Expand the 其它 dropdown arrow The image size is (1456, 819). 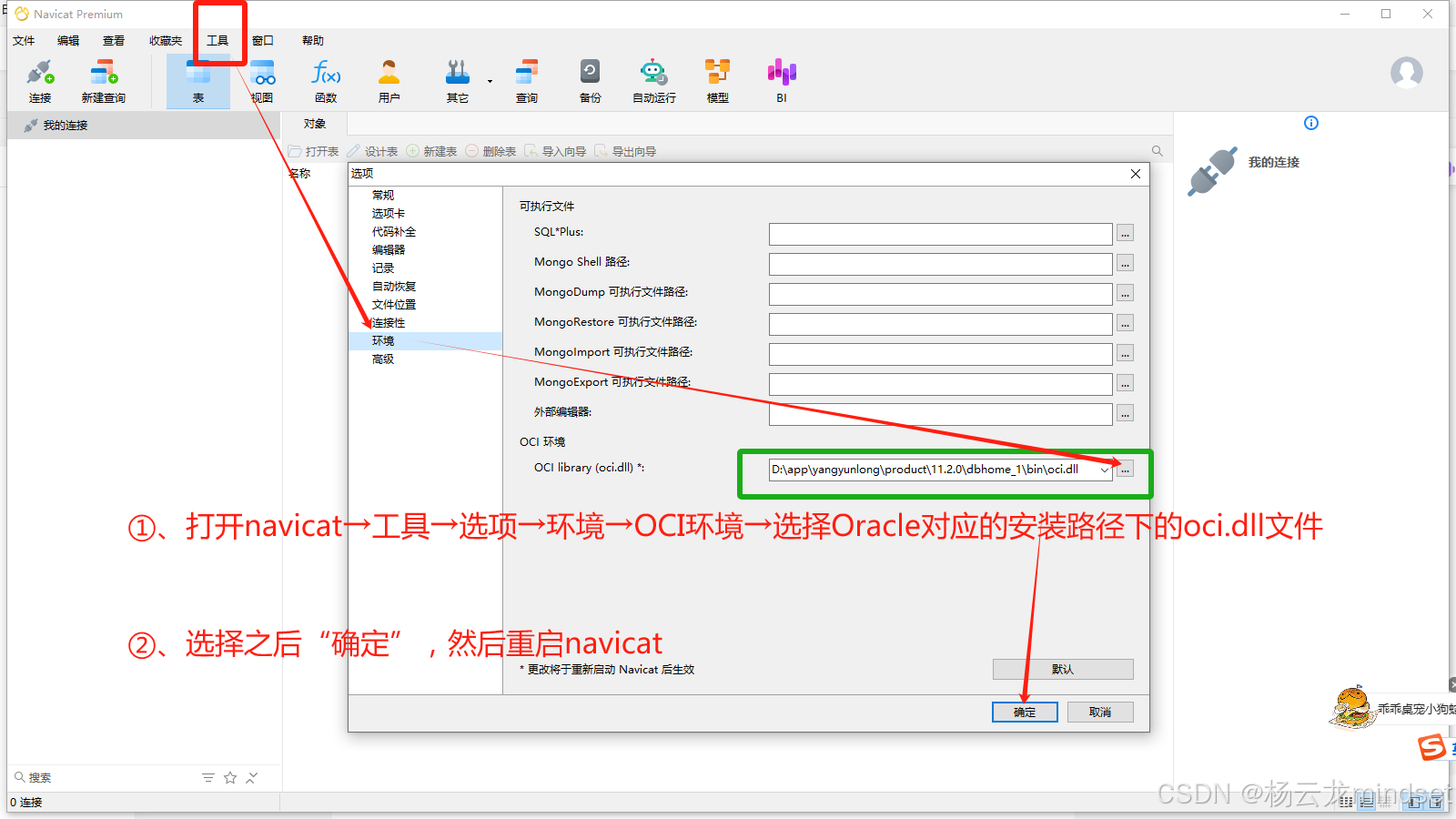[490, 81]
